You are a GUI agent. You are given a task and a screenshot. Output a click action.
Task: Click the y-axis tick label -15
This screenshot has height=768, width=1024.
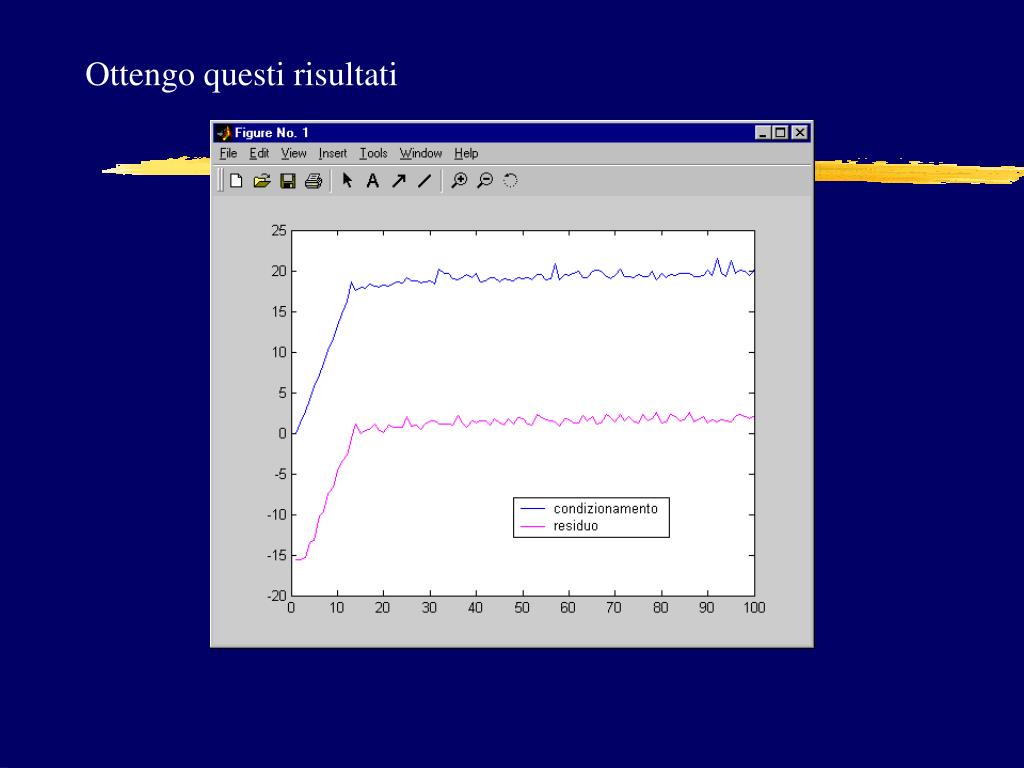tap(276, 556)
